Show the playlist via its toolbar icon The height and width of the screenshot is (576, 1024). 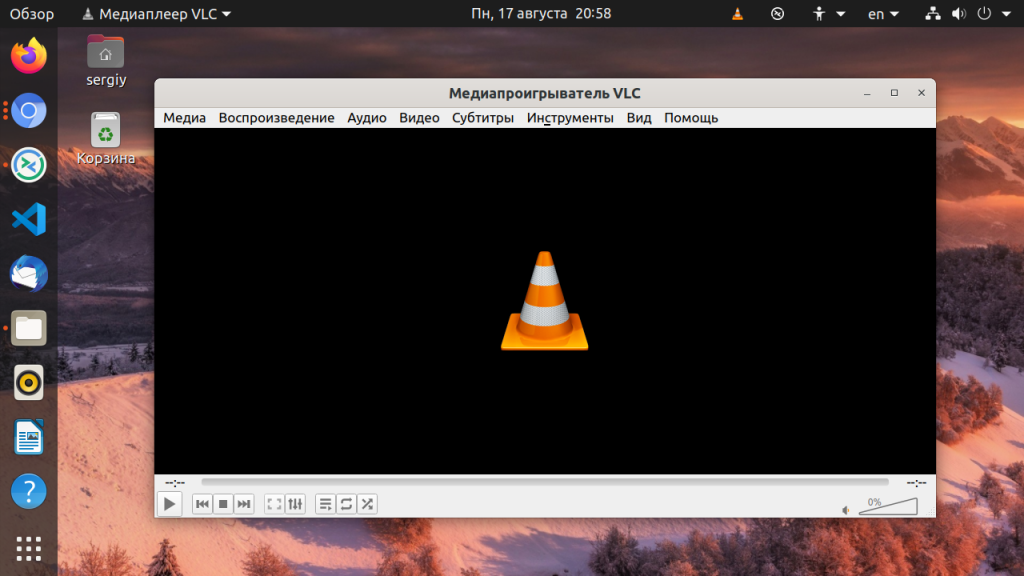(x=325, y=504)
